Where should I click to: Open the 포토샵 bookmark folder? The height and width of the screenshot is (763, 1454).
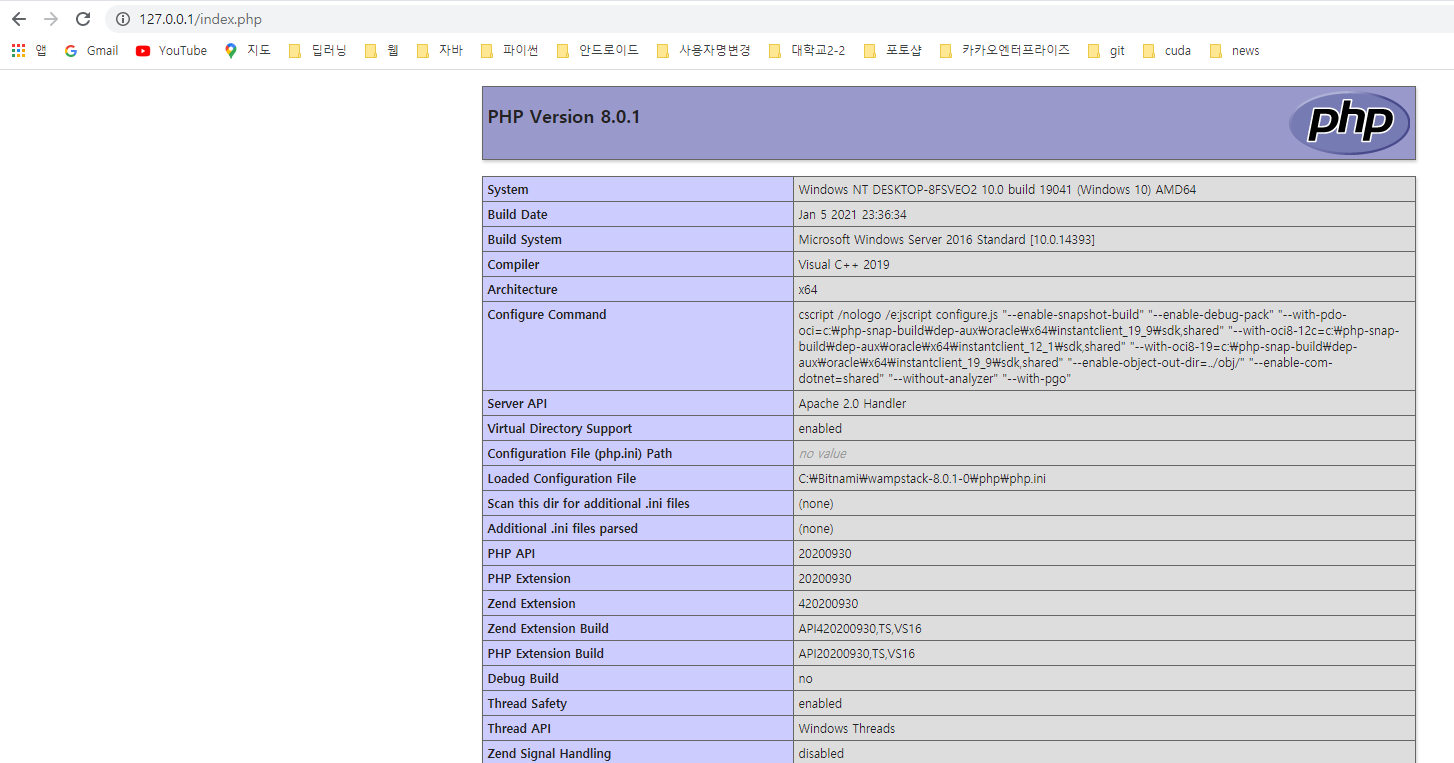click(892, 50)
